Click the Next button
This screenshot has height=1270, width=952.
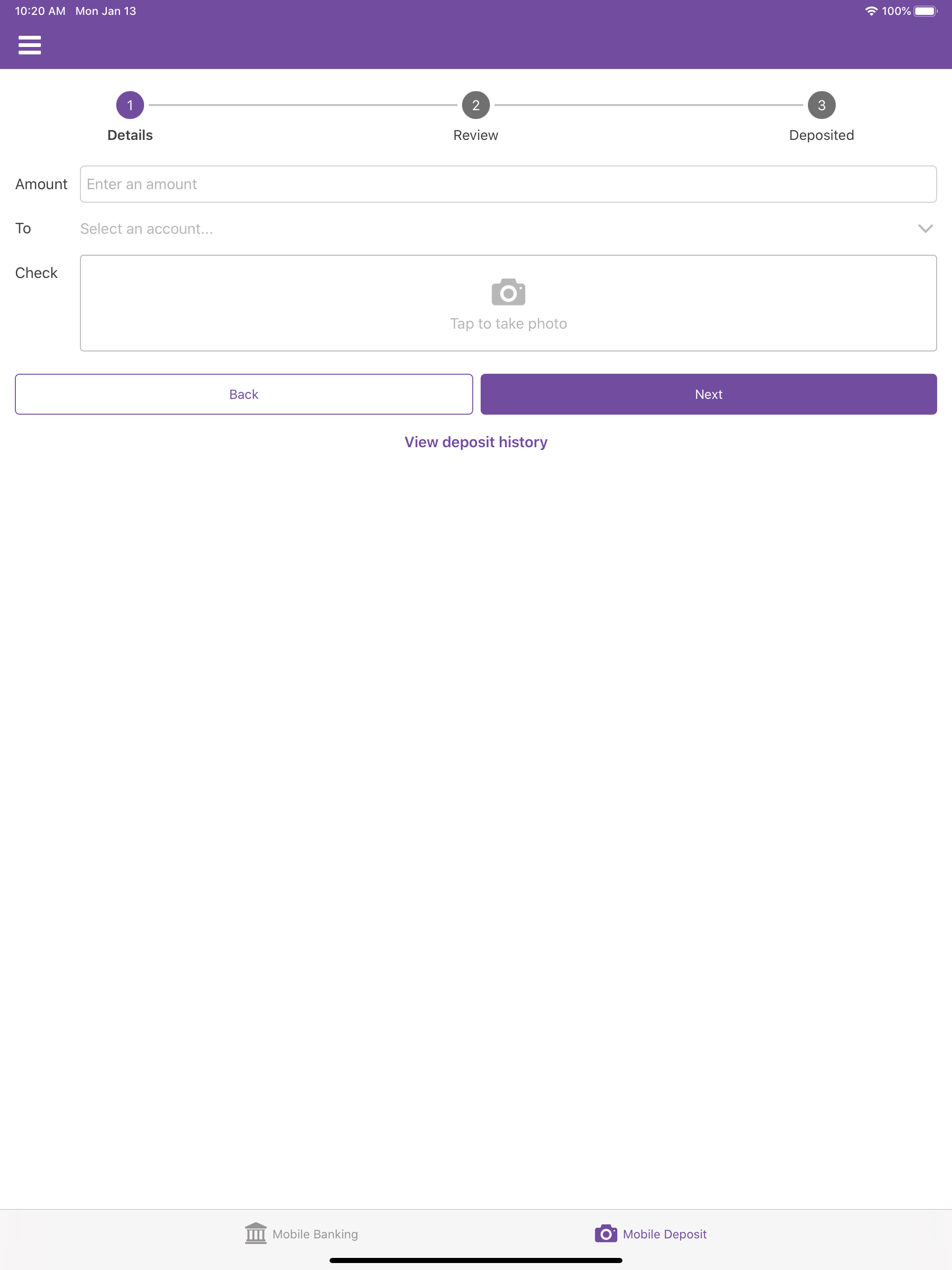tap(708, 395)
